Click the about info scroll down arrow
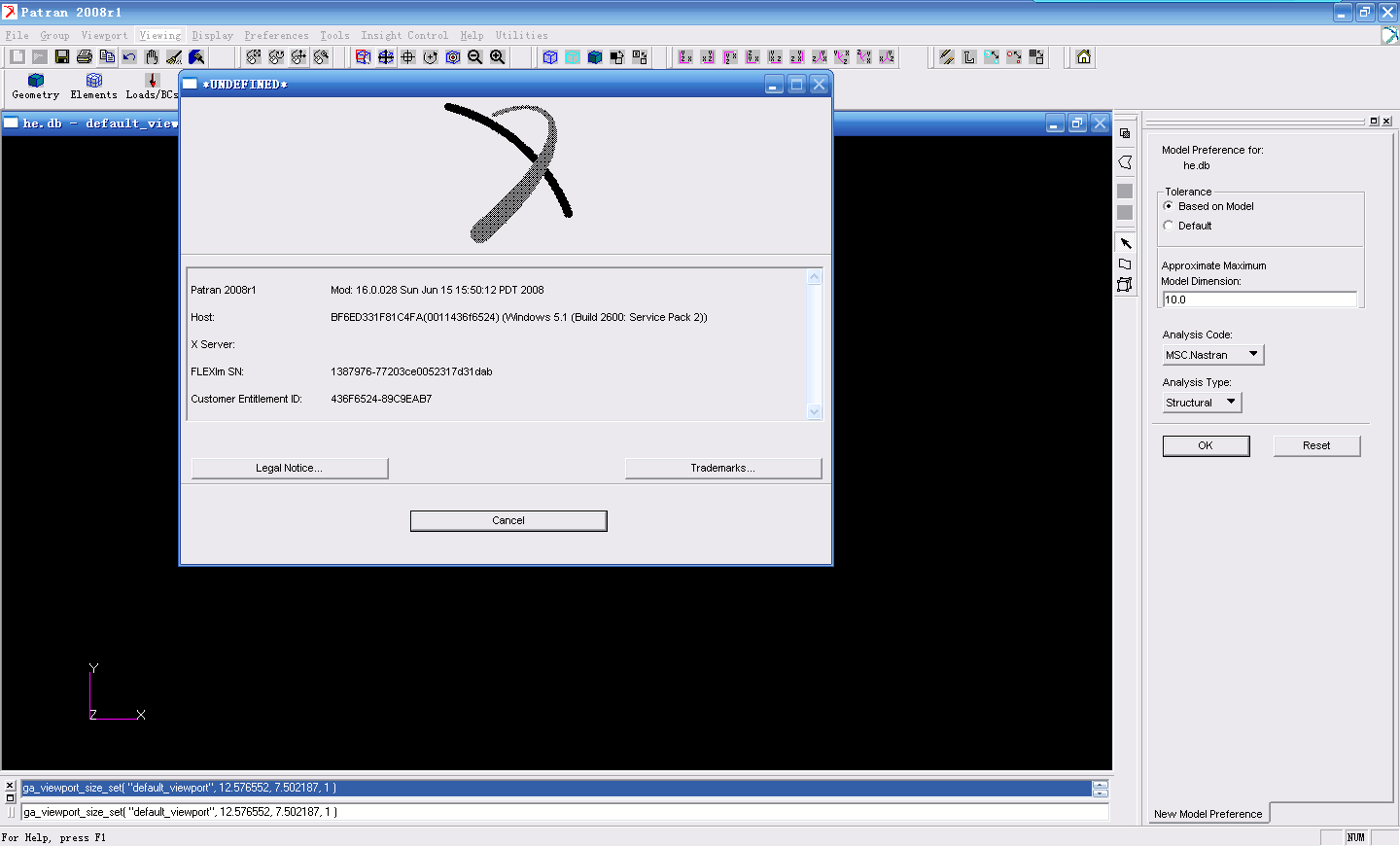This screenshot has height=846, width=1400. [x=815, y=411]
